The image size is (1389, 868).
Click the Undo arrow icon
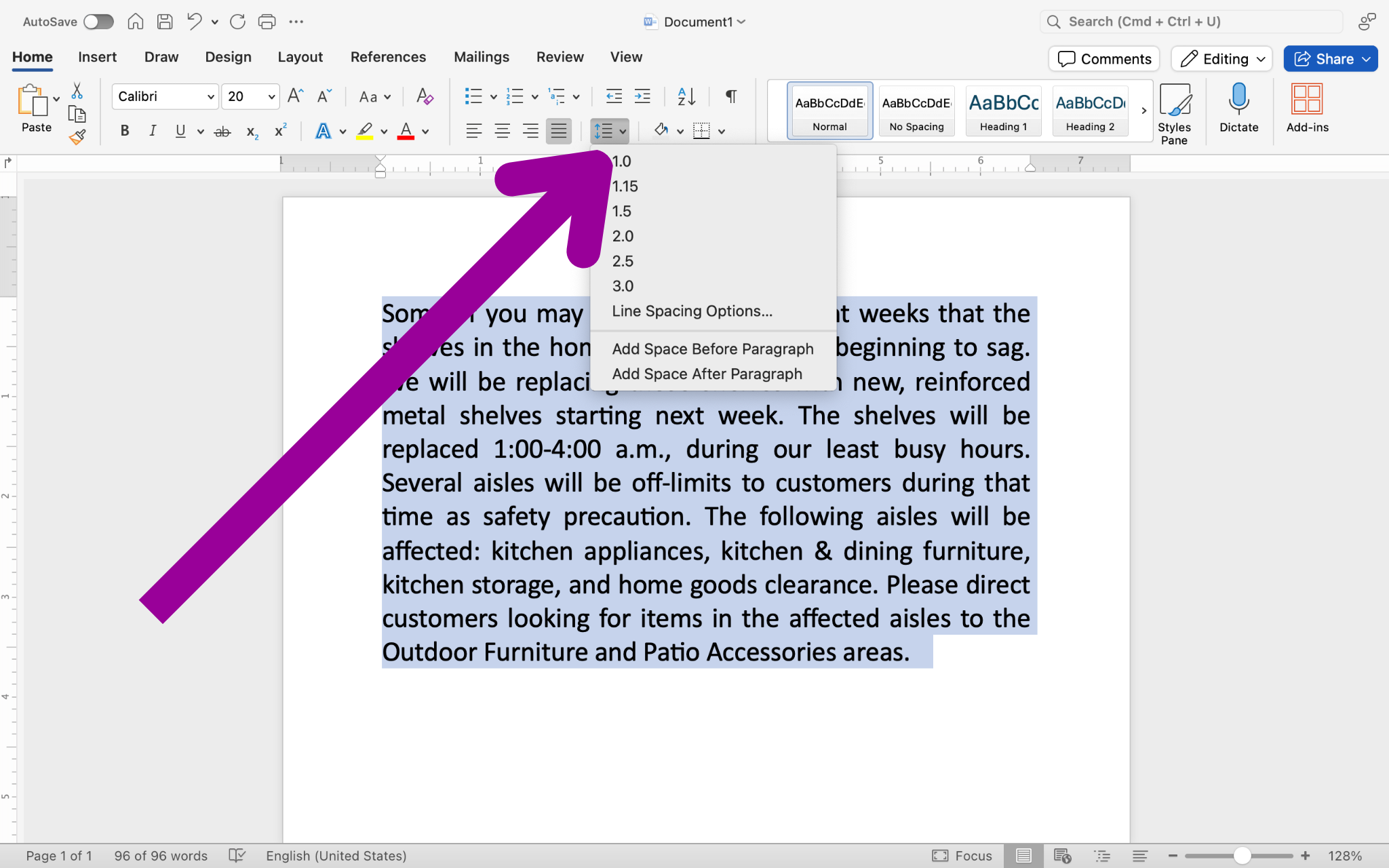click(x=195, y=22)
